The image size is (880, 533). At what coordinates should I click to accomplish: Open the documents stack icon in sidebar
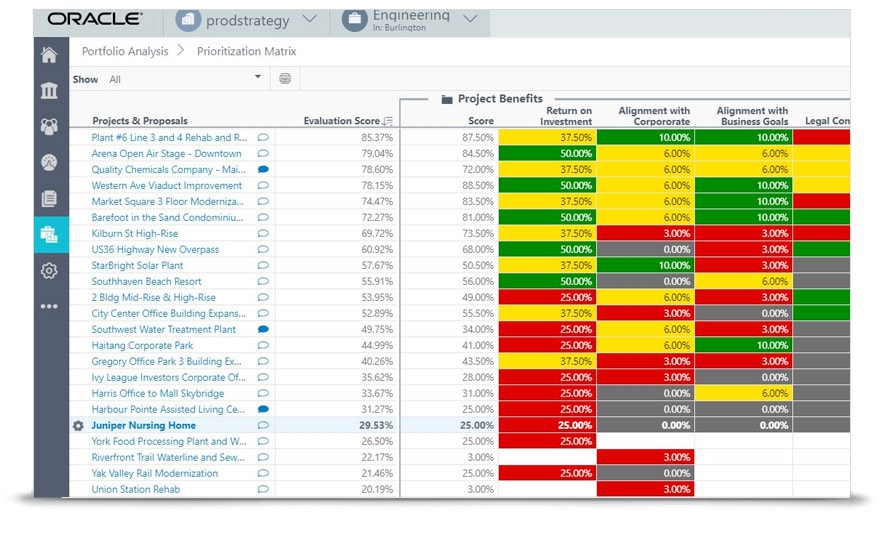pos(49,198)
